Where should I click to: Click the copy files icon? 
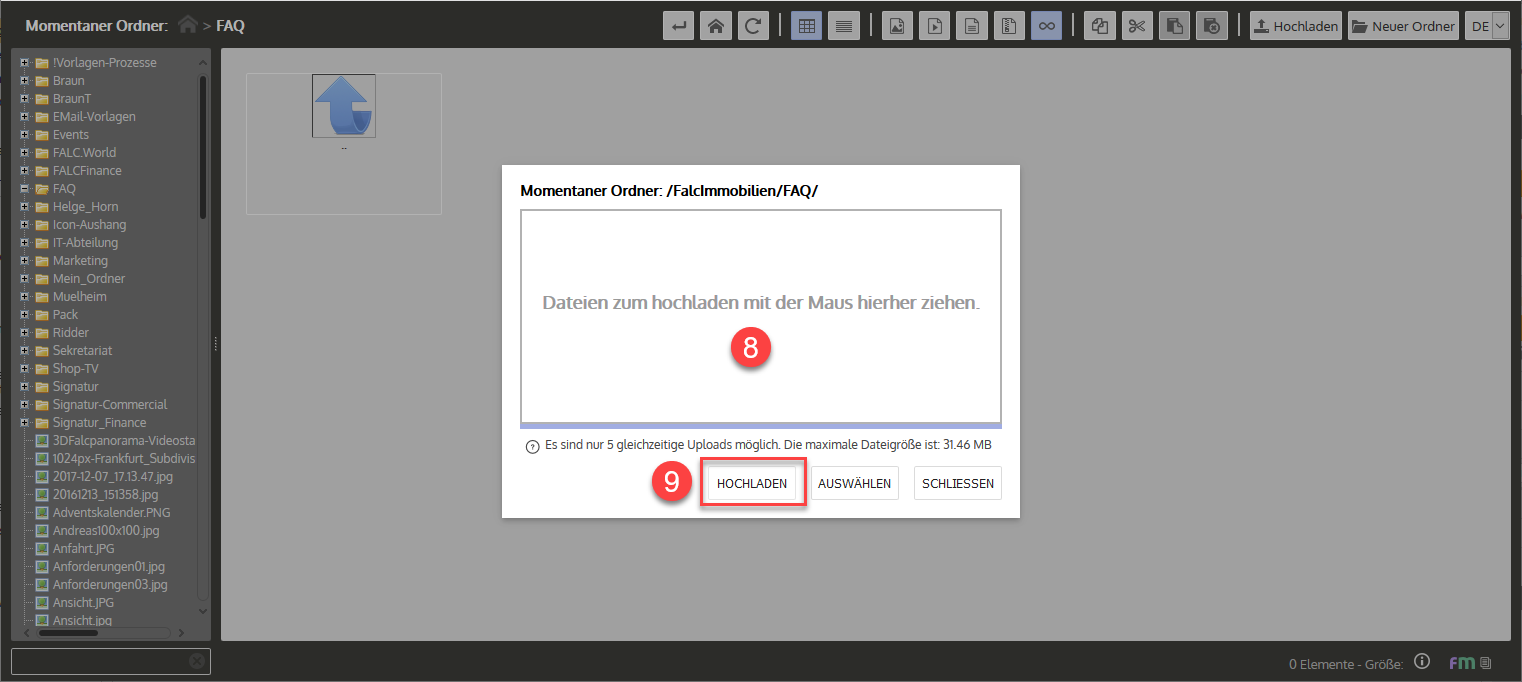1099,26
